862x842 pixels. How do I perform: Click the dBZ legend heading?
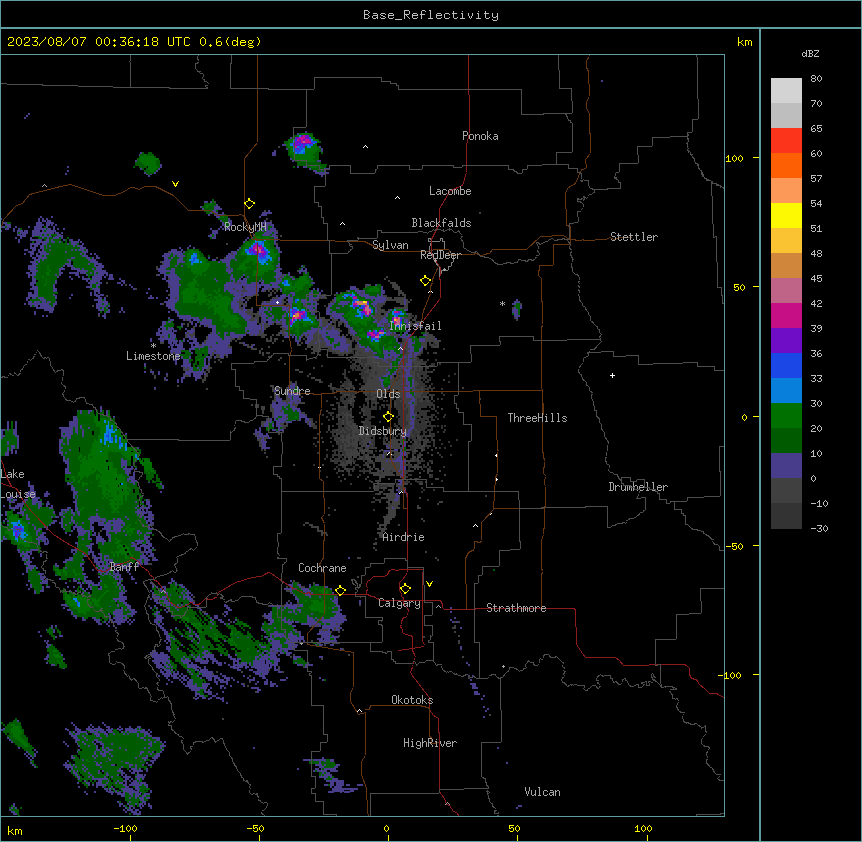810,53
